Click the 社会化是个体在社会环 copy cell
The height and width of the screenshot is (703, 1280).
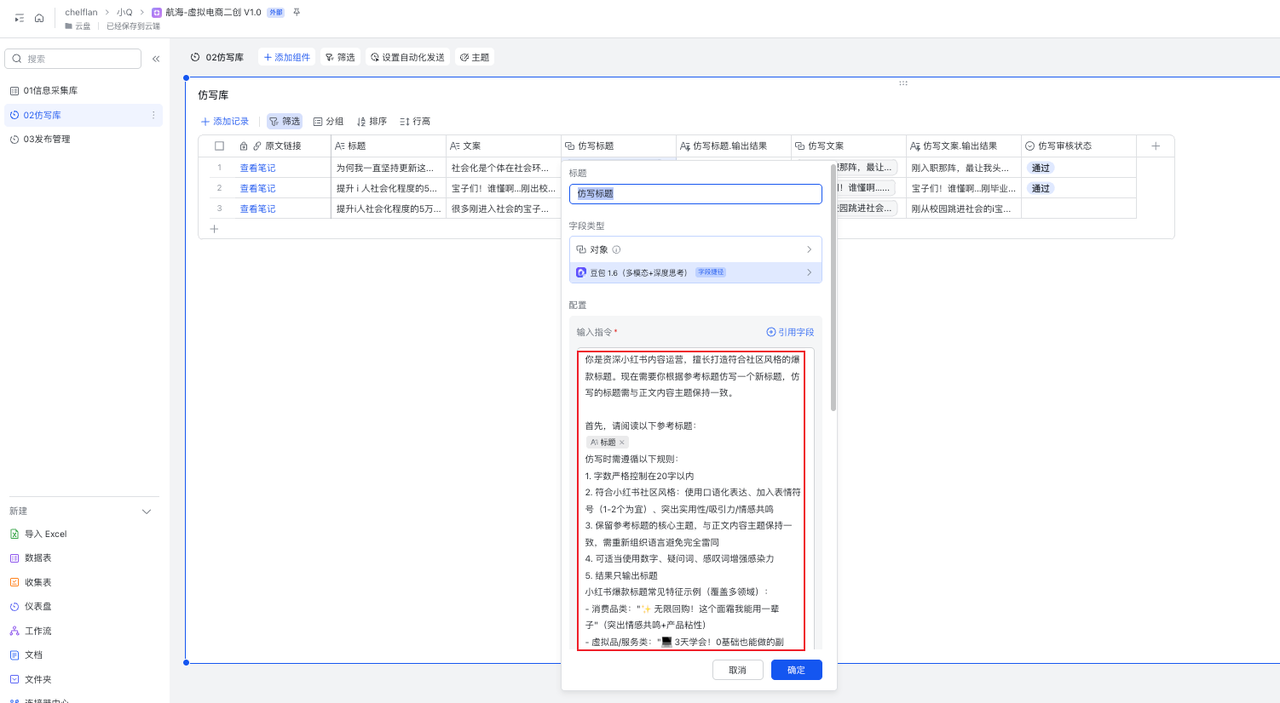[x=504, y=168]
